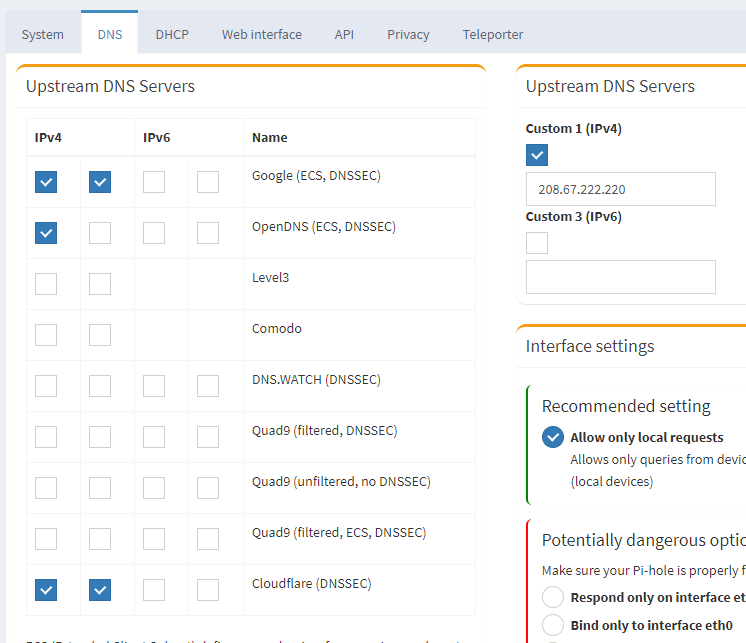The width and height of the screenshot is (746, 643).
Task: Check Quad9 (filtered, DNSSEC) first IPv4 checkbox
Action: point(46,437)
